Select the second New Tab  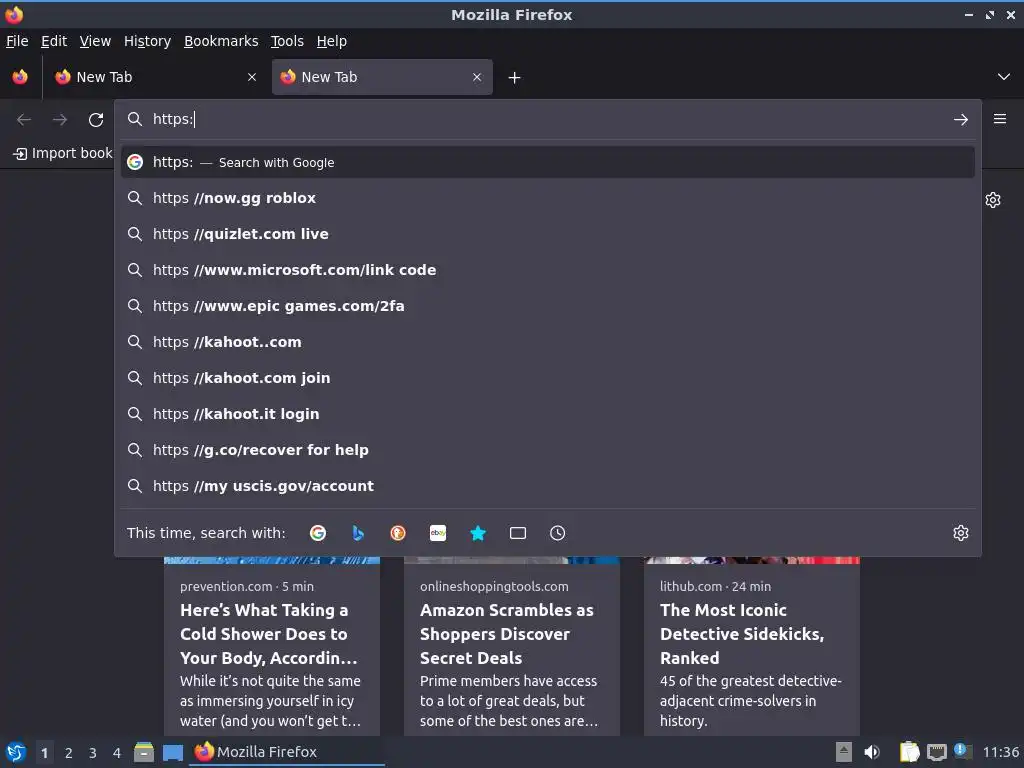coord(382,77)
